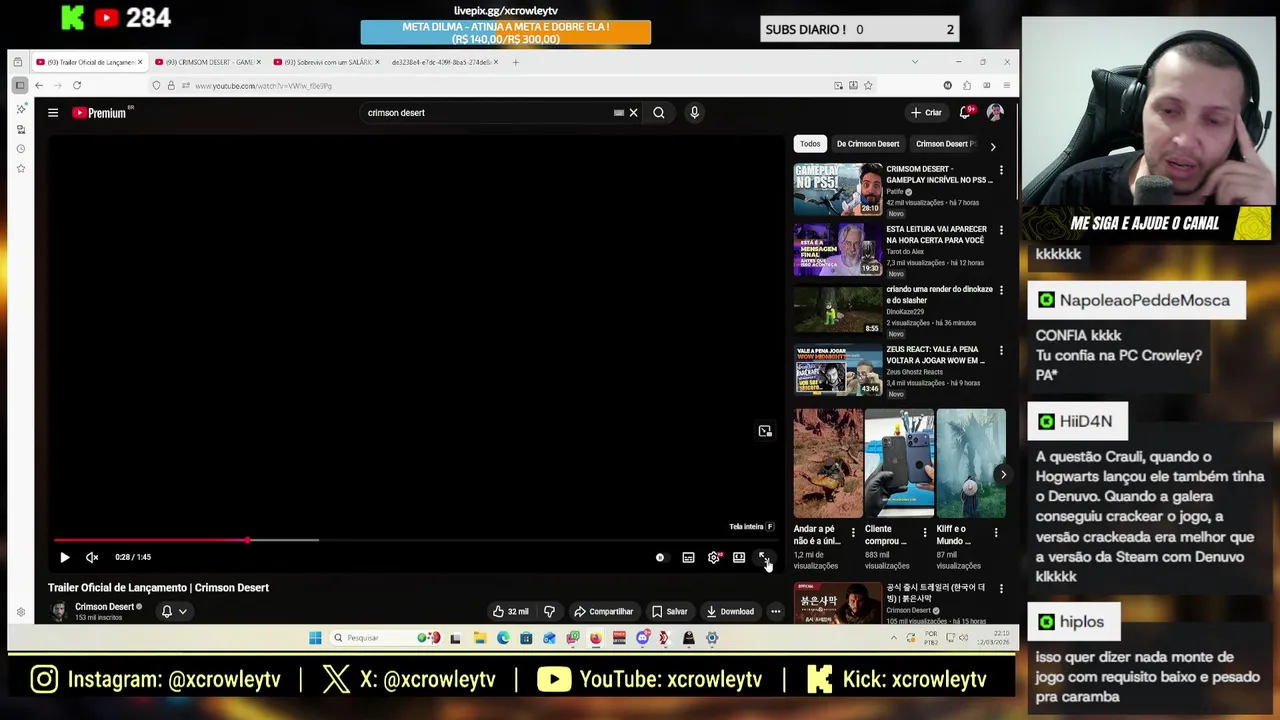
Task: Open the browser sidebar toggle icon
Action: [x=20, y=86]
